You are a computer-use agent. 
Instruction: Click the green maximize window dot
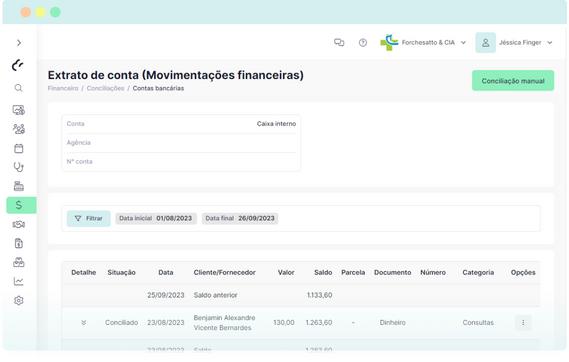tap(55, 12)
